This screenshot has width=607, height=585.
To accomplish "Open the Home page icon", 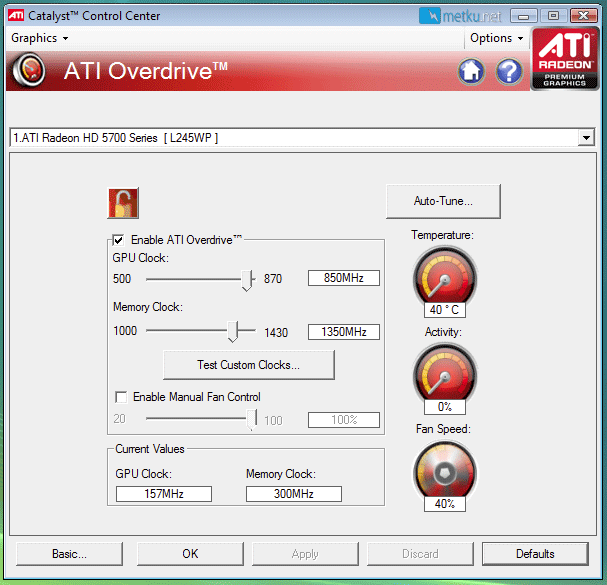I will [x=471, y=71].
